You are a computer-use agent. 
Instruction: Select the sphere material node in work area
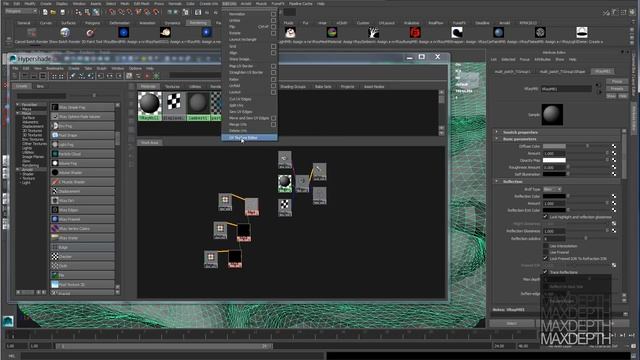[x=285, y=183]
